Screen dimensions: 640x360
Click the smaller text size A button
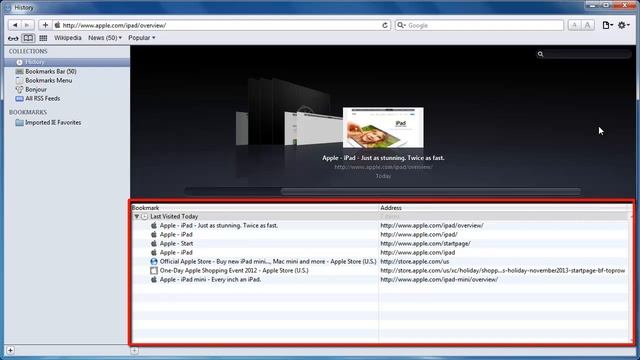coord(574,25)
